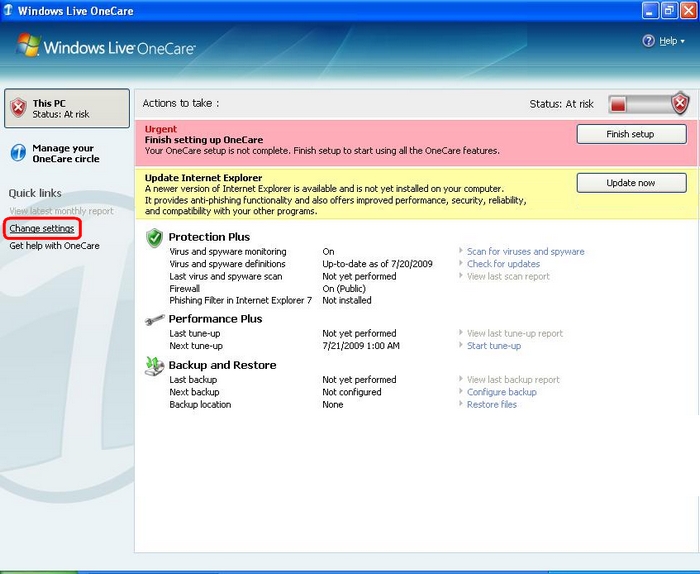The width and height of the screenshot is (700, 574).
Task: Click Restore files link
Action: 492,404
